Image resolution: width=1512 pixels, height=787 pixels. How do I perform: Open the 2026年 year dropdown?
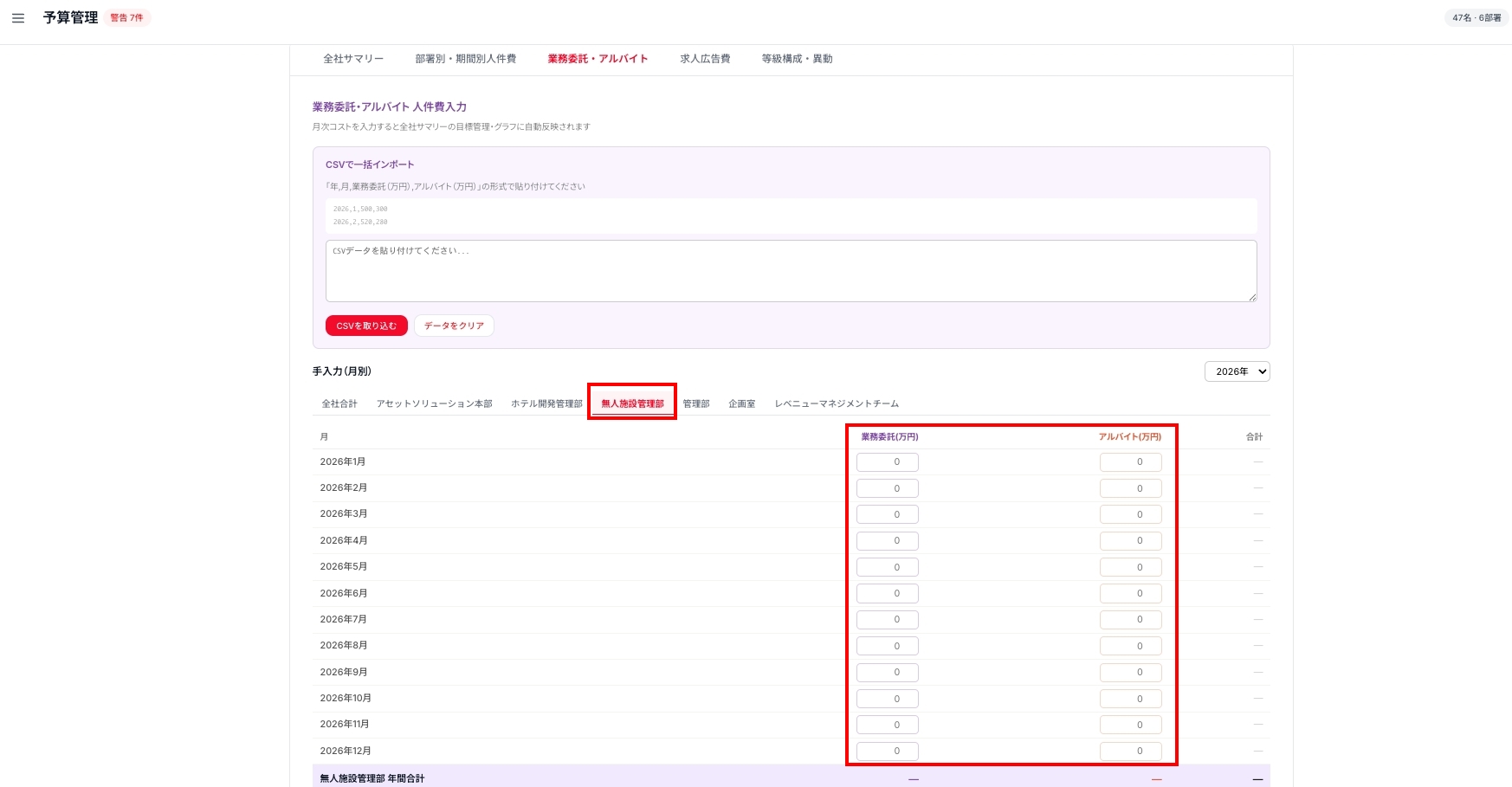[x=1237, y=371]
